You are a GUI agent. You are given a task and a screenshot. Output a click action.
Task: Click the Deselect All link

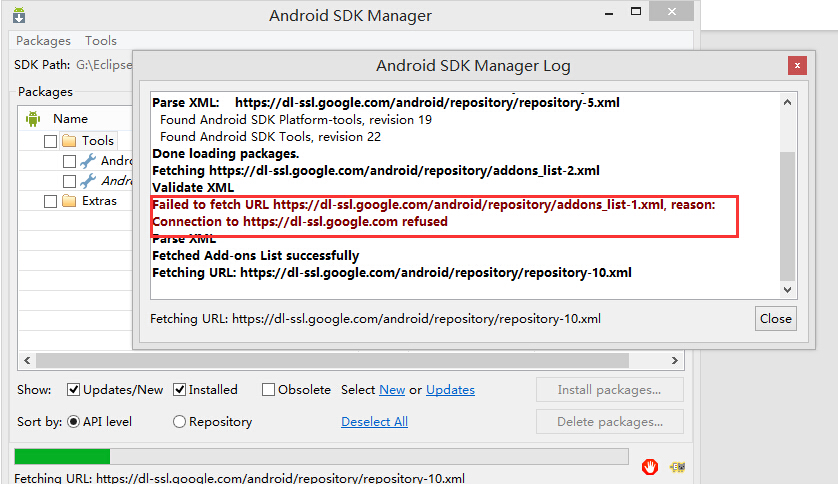374,422
